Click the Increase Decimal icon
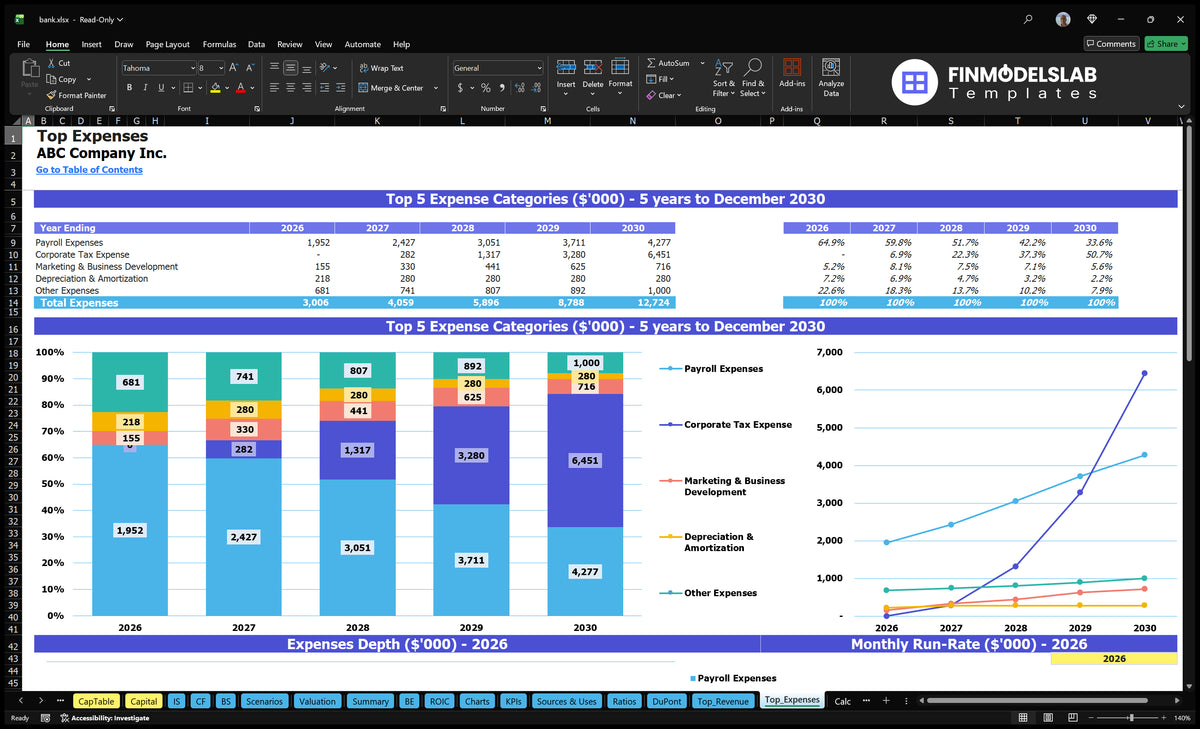The width and height of the screenshot is (1200, 729). 518,88
